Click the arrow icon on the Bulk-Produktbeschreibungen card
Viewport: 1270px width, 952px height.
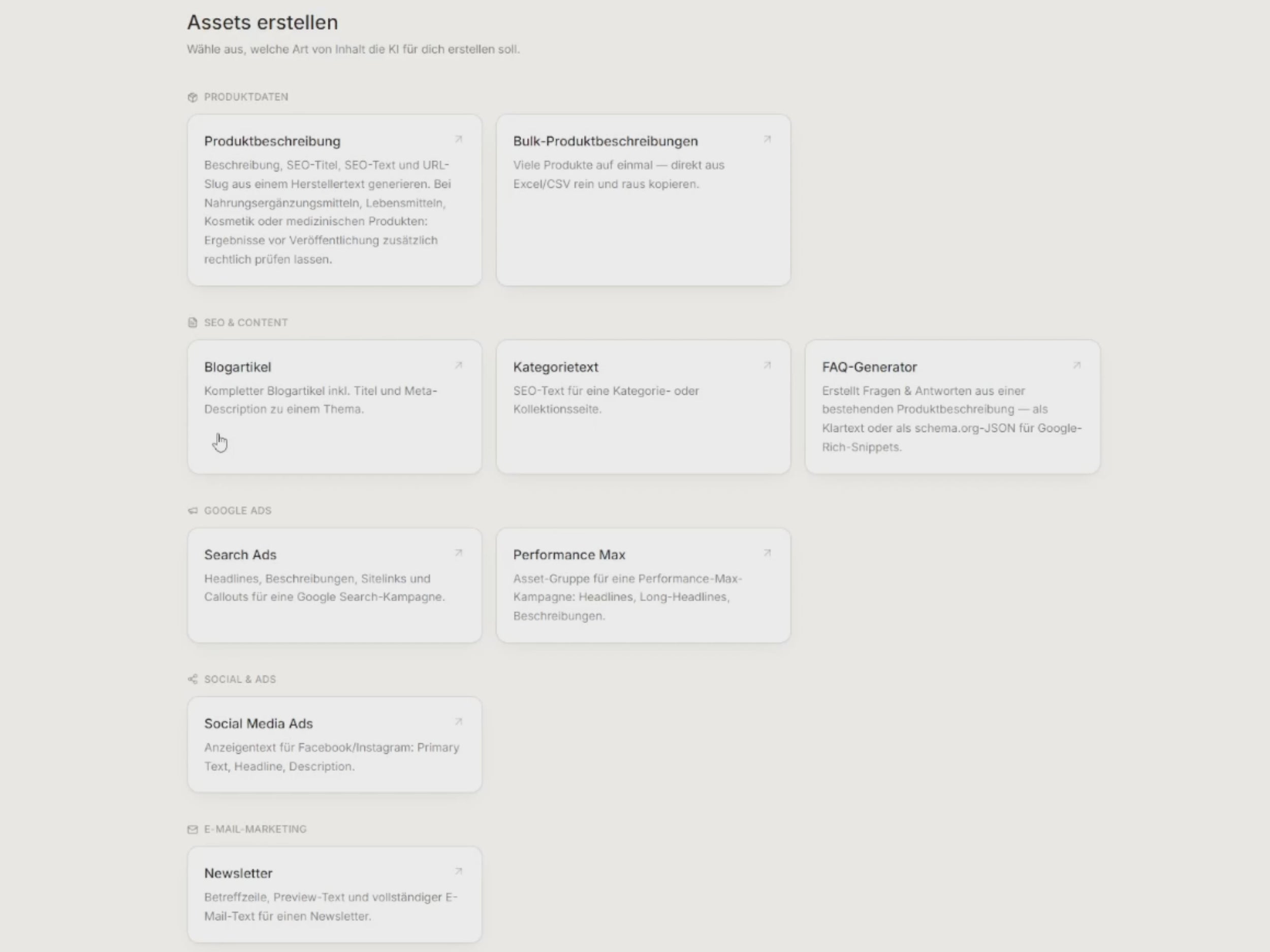click(x=767, y=140)
